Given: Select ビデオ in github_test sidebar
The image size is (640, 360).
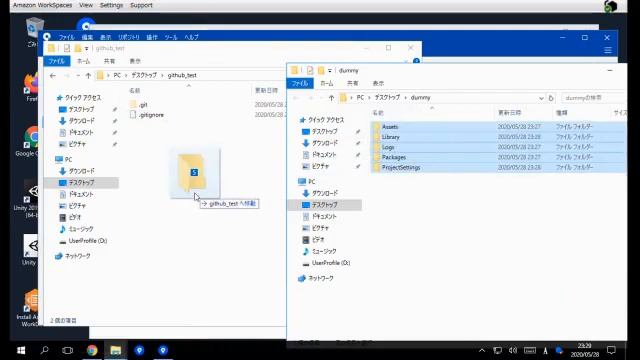Looking at the screenshot, I should pos(75,218).
